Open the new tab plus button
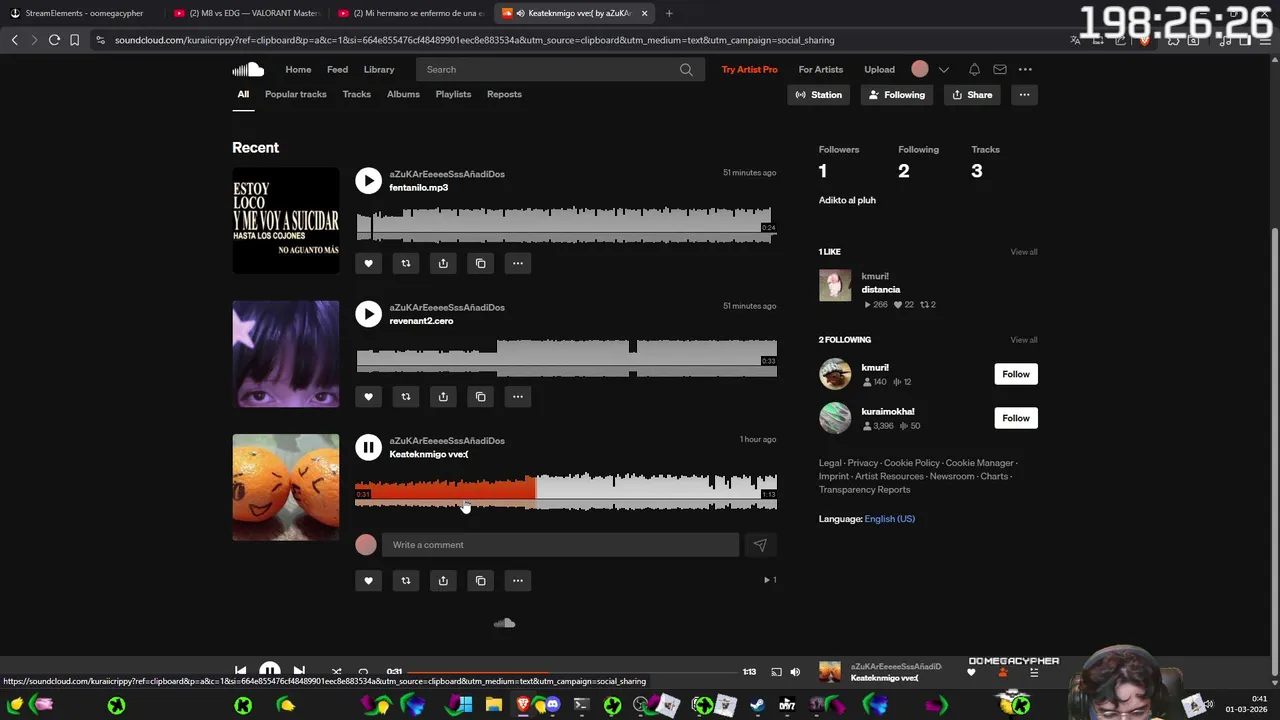This screenshot has width=1280, height=720. [669, 13]
